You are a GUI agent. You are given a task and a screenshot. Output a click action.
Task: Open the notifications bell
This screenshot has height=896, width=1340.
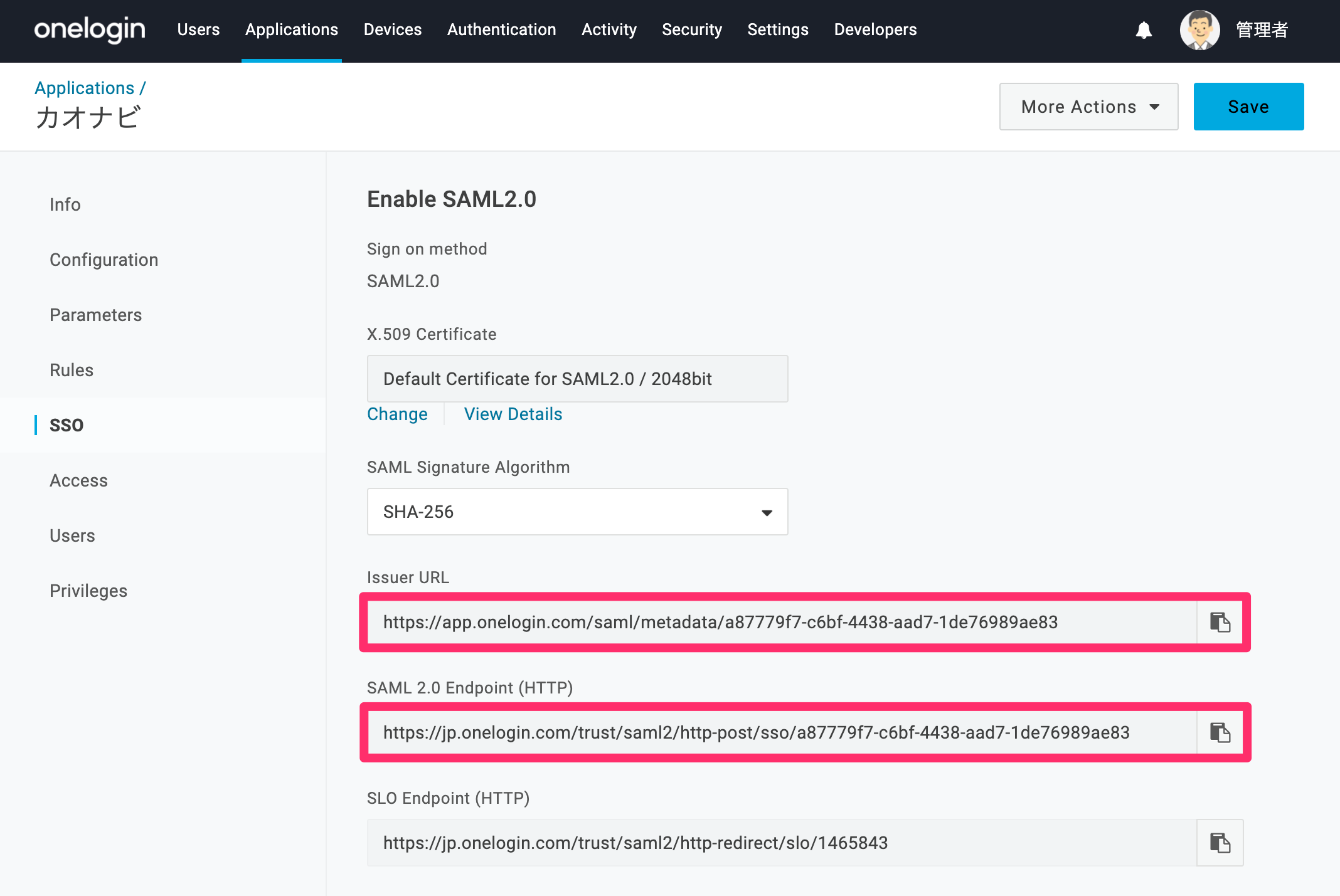click(1144, 30)
